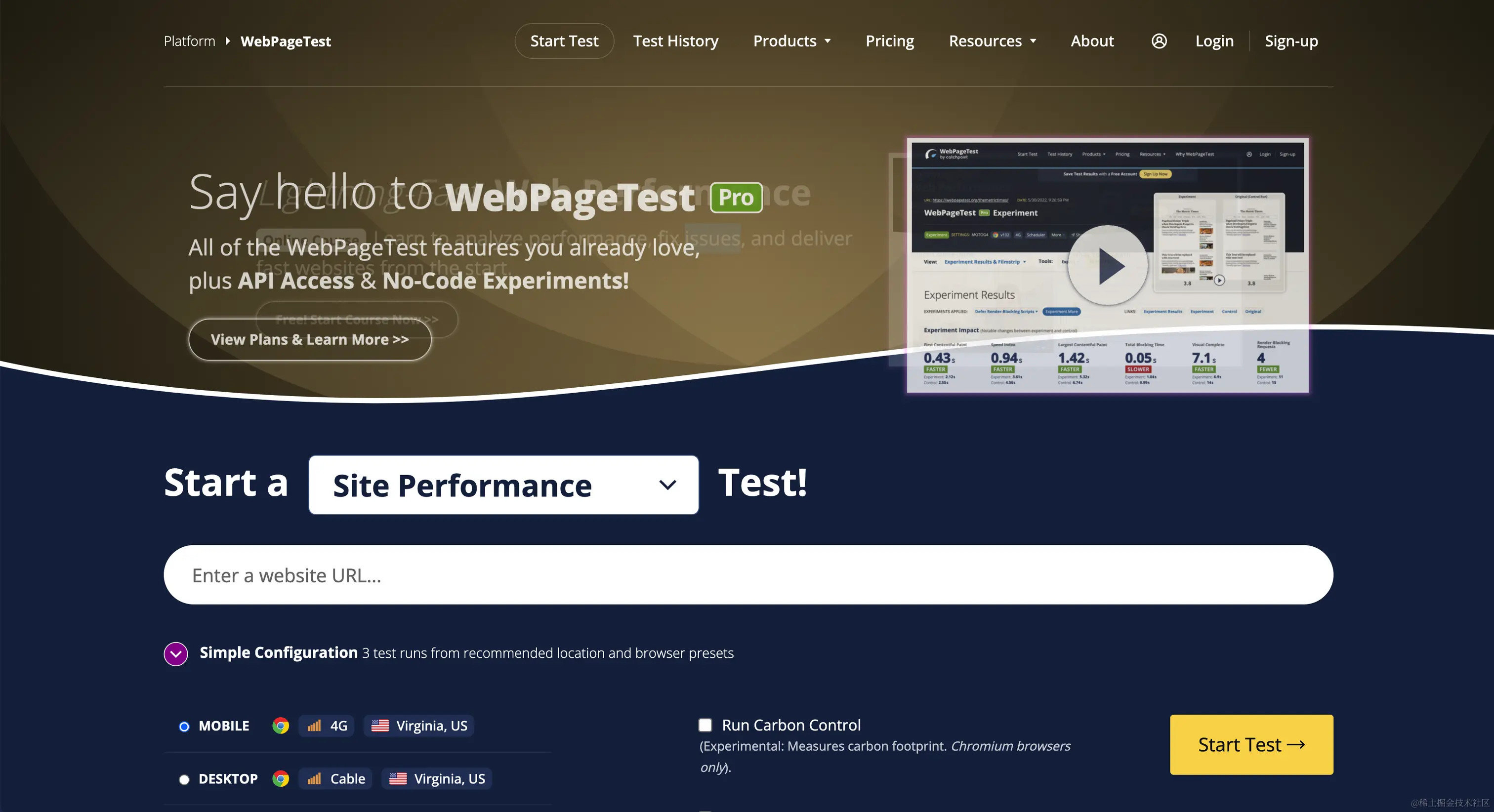Go to the Test History page
The image size is (1494, 812).
click(x=676, y=41)
